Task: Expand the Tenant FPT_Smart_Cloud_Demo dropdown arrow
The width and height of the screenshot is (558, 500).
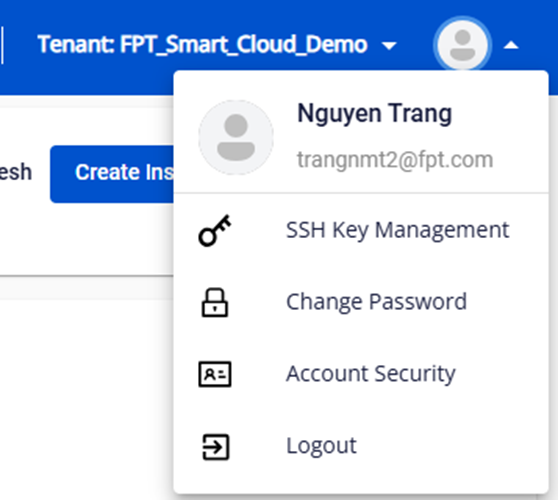Action: (x=389, y=46)
